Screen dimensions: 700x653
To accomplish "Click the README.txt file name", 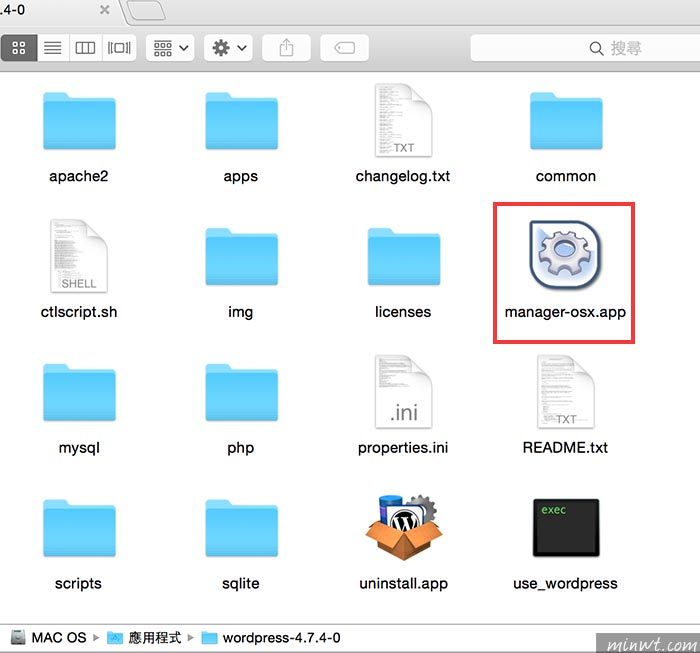I will (566, 448).
